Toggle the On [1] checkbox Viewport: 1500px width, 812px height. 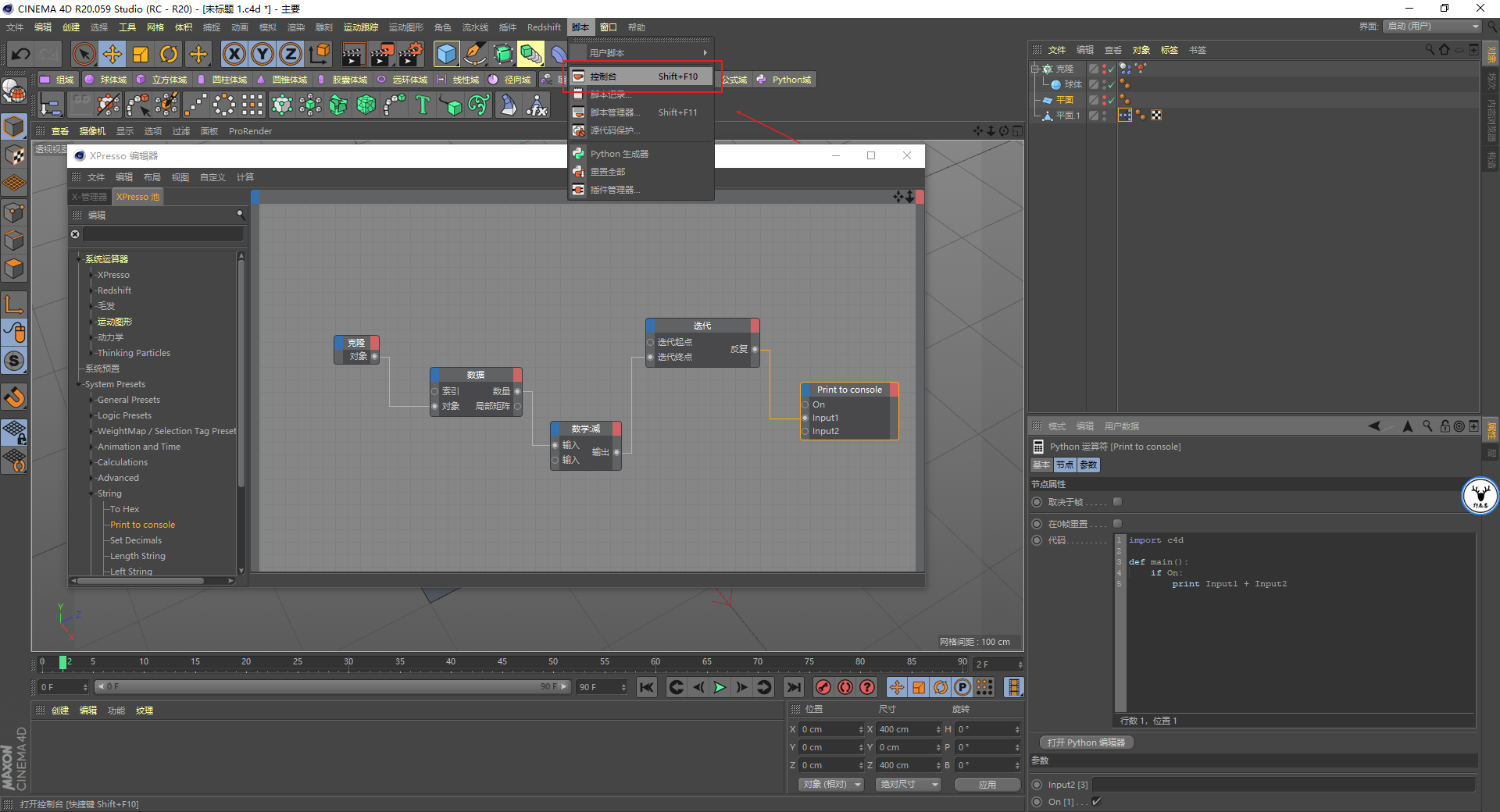pos(1096,802)
